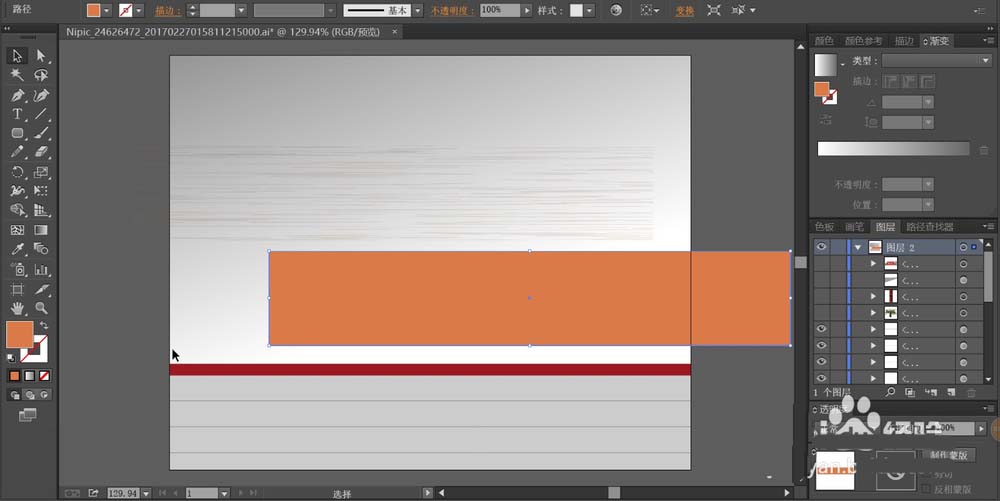Select the Eyedropper tool
Image resolution: width=1000 pixels, height=501 pixels.
pos(17,249)
